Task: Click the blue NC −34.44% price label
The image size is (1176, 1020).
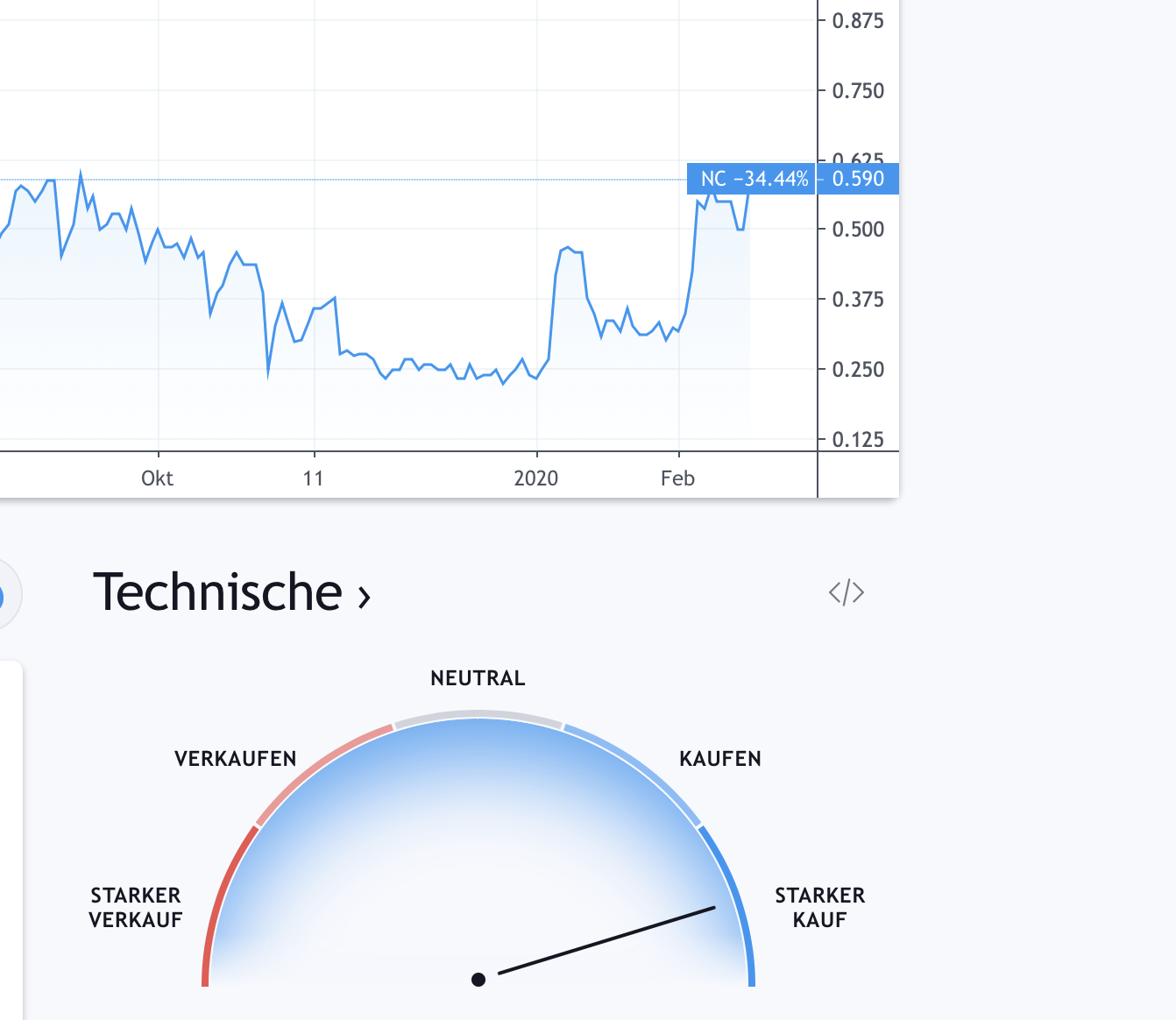Action: click(755, 179)
